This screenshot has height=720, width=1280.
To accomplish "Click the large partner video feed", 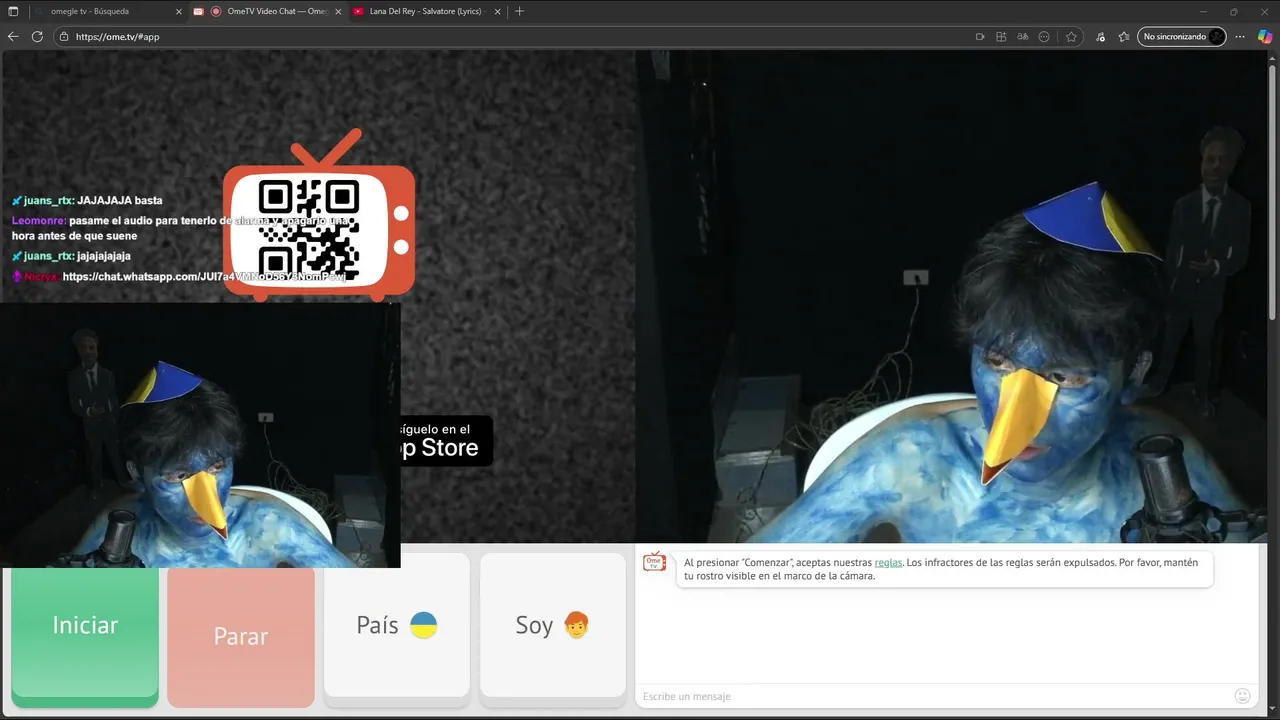I will [x=952, y=297].
